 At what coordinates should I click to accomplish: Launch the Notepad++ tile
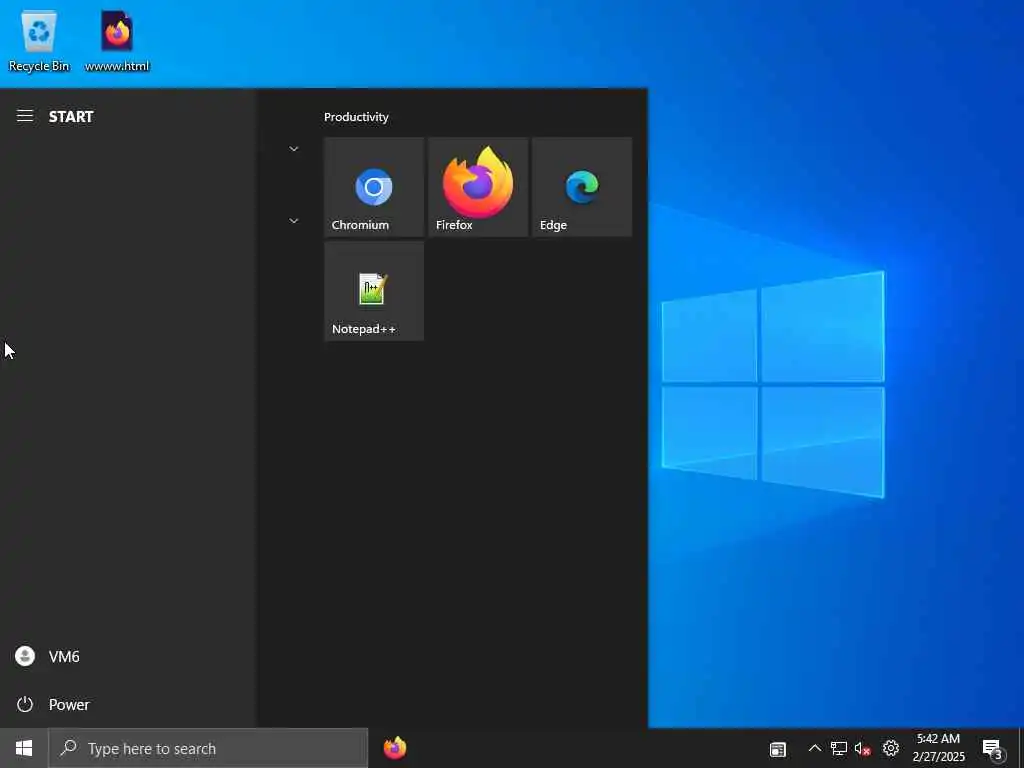pos(374,291)
